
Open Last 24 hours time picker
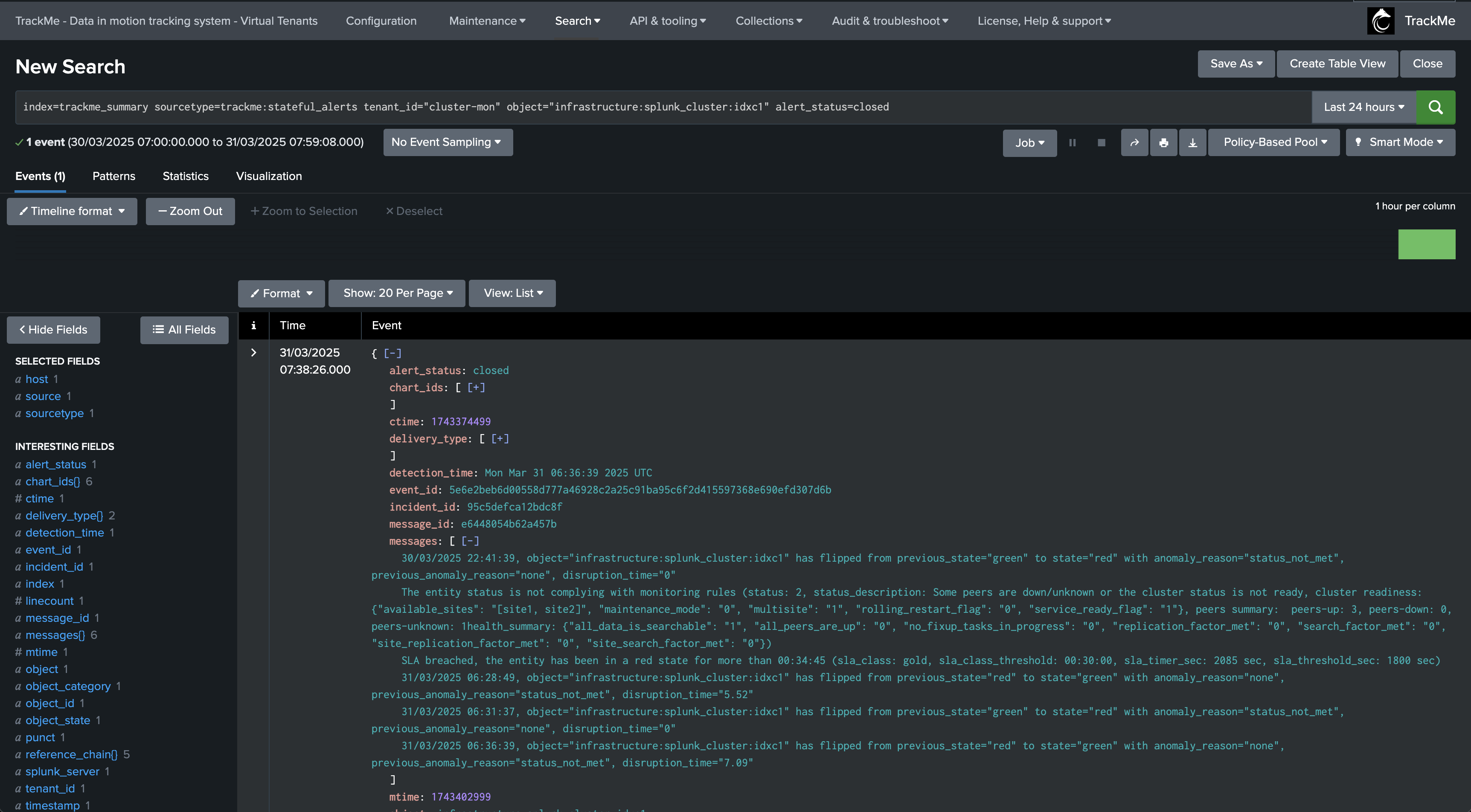click(1363, 107)
